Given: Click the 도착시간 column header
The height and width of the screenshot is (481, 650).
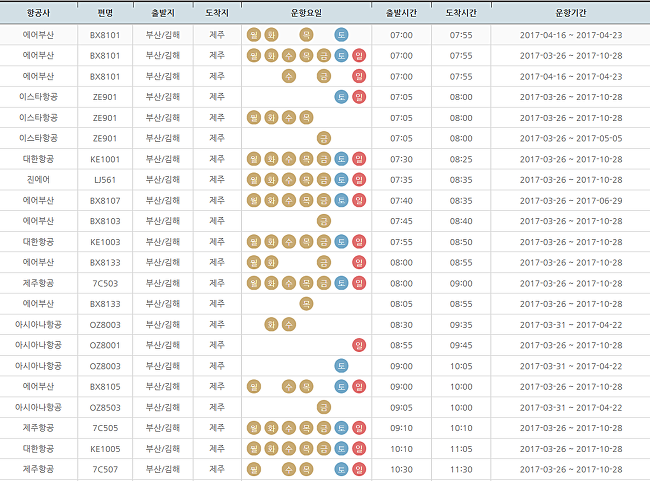Looking at the screenshot, I should pos(461,13).
